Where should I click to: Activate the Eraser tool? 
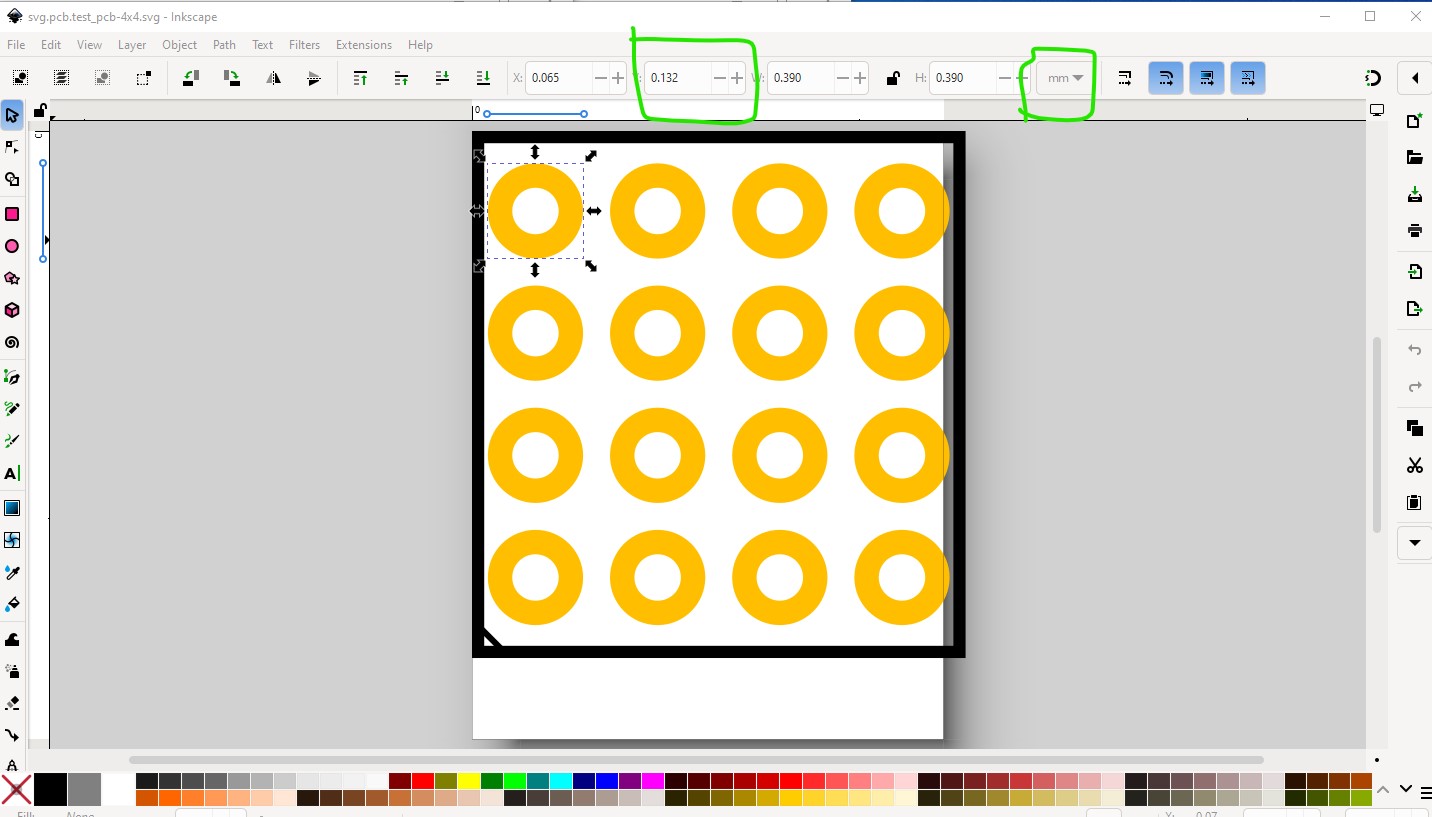(x=12, y=703)
